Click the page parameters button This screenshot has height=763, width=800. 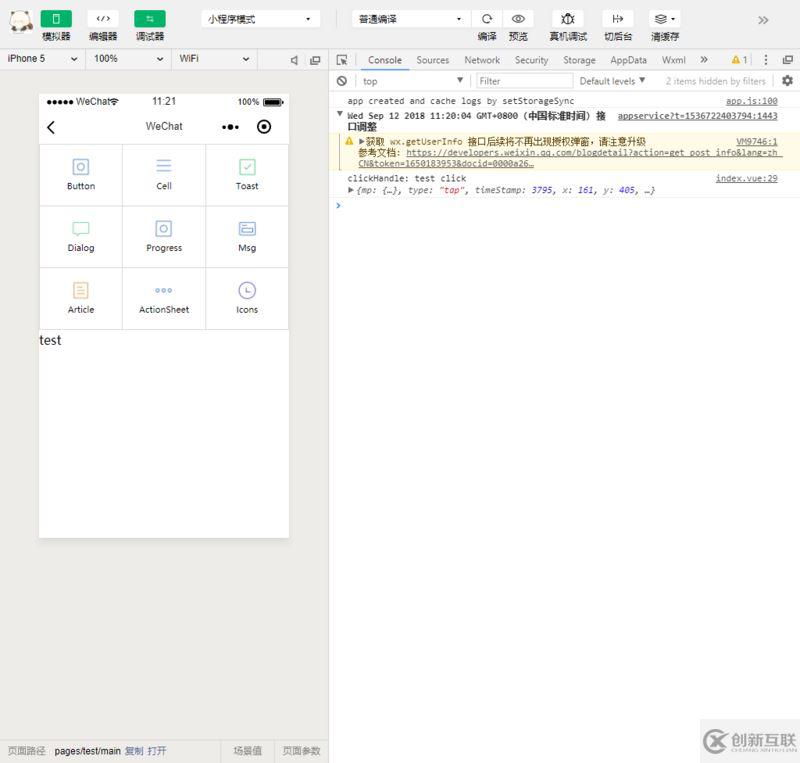(x=301, y=751)
